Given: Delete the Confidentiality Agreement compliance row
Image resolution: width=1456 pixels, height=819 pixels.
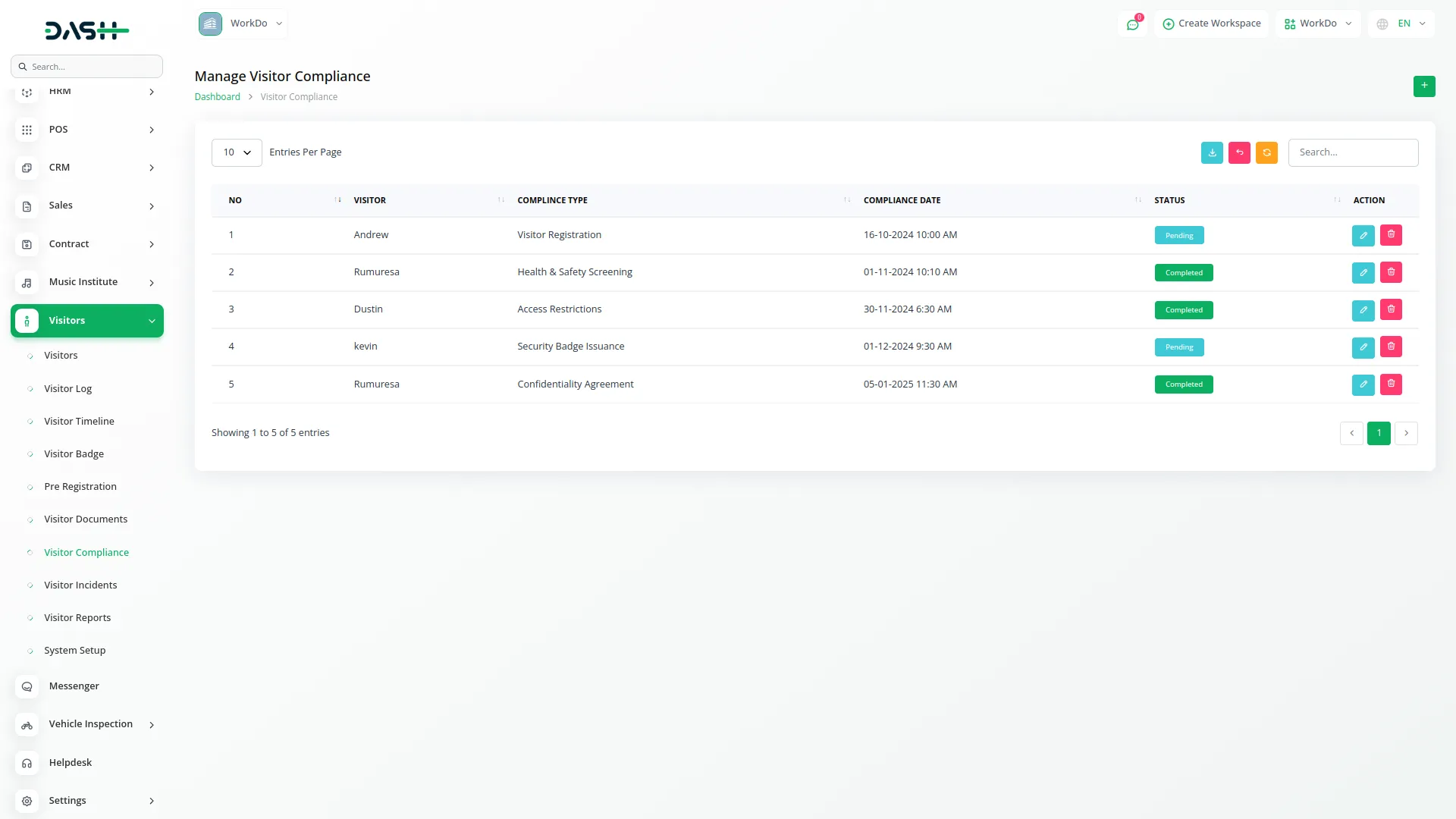Looking at the screenshot, I should tap(1391, 384).
